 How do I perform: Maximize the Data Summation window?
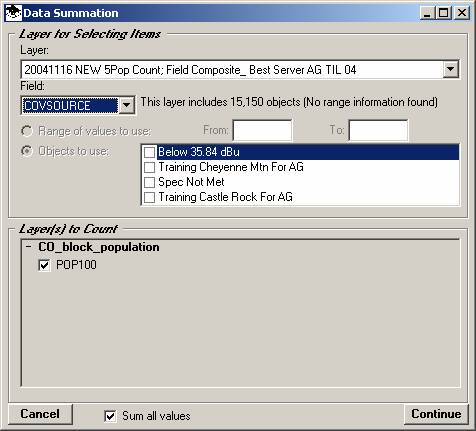444,13
